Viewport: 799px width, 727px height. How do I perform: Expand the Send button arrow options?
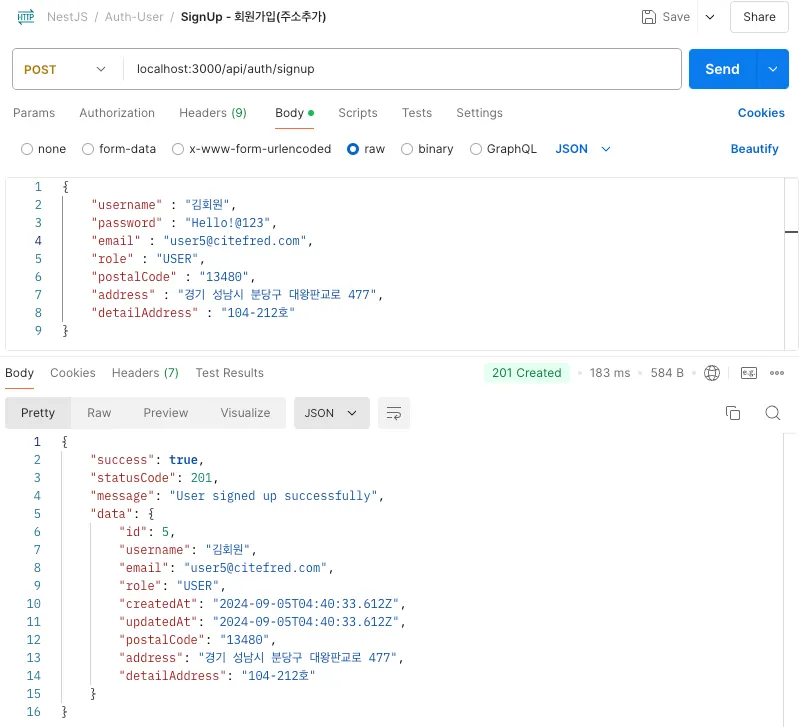tap(772, 69)
